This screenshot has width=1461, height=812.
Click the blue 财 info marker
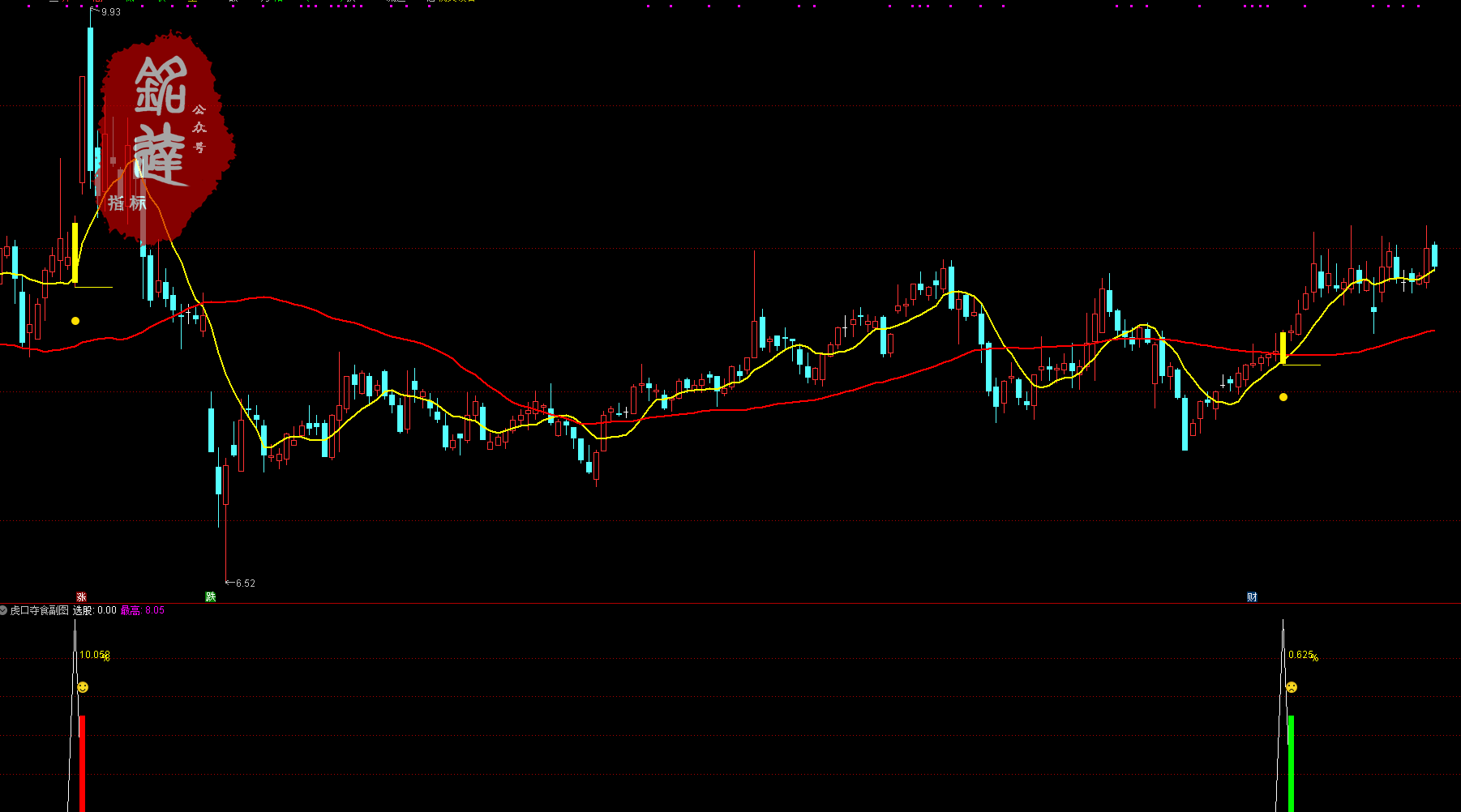(x=1252, y=597)
